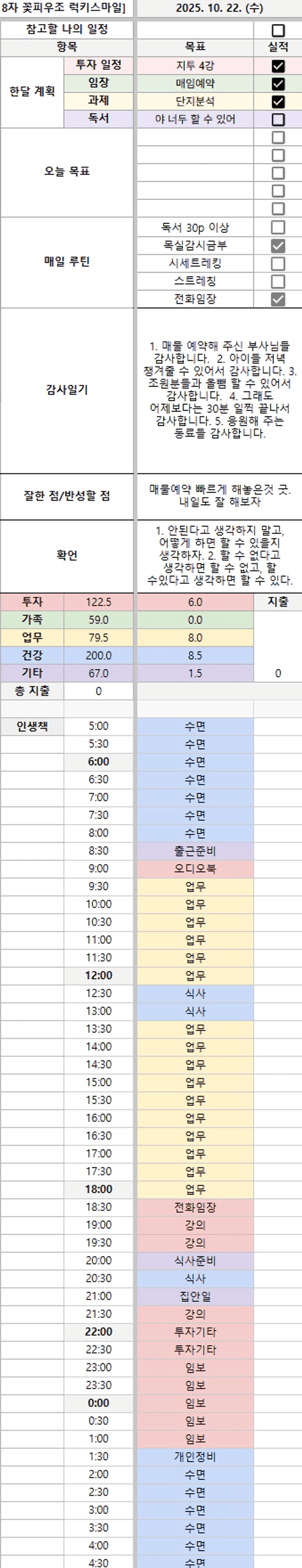302x1568 pixels.
Task: Click the 1:30 개인정비 schedule cell
Action: click(195, 1457)
